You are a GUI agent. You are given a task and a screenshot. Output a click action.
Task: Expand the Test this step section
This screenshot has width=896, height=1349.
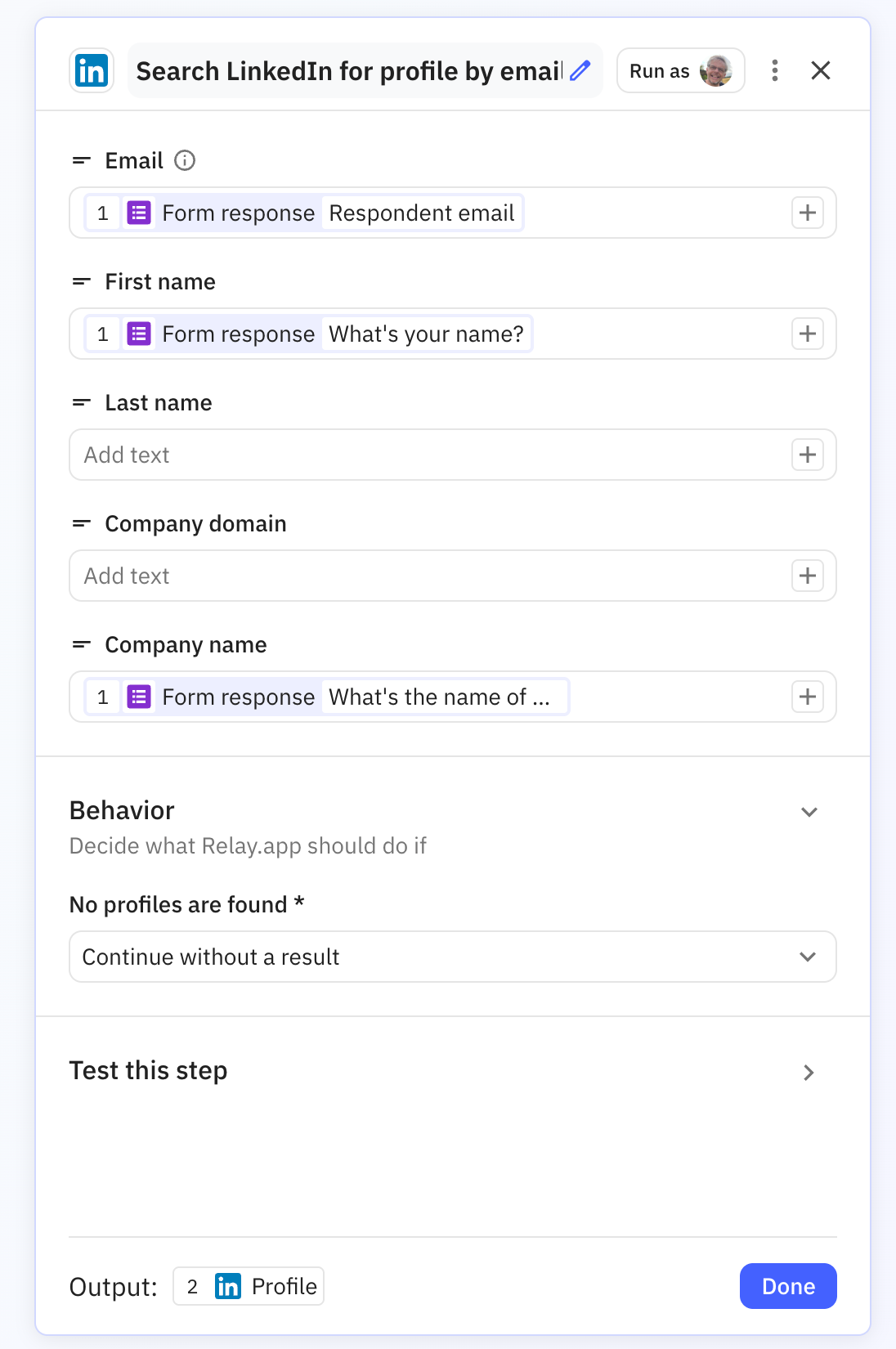coord(809,1072)
